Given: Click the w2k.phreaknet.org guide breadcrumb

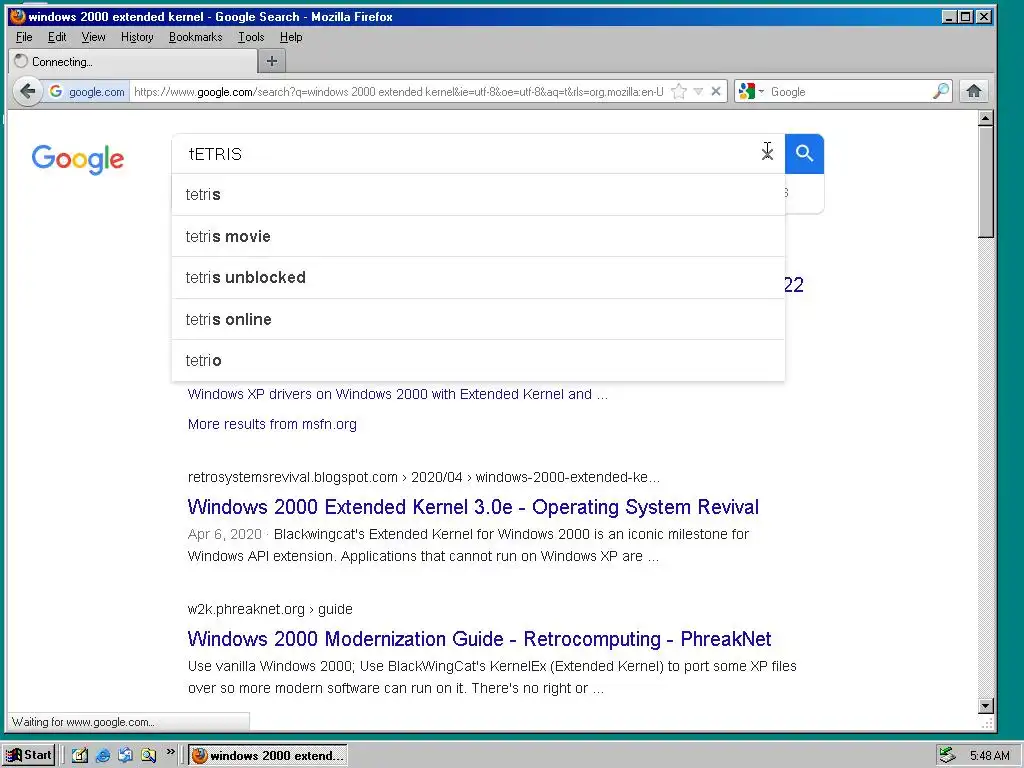Looking at the screenshot, I should [270, 609].
